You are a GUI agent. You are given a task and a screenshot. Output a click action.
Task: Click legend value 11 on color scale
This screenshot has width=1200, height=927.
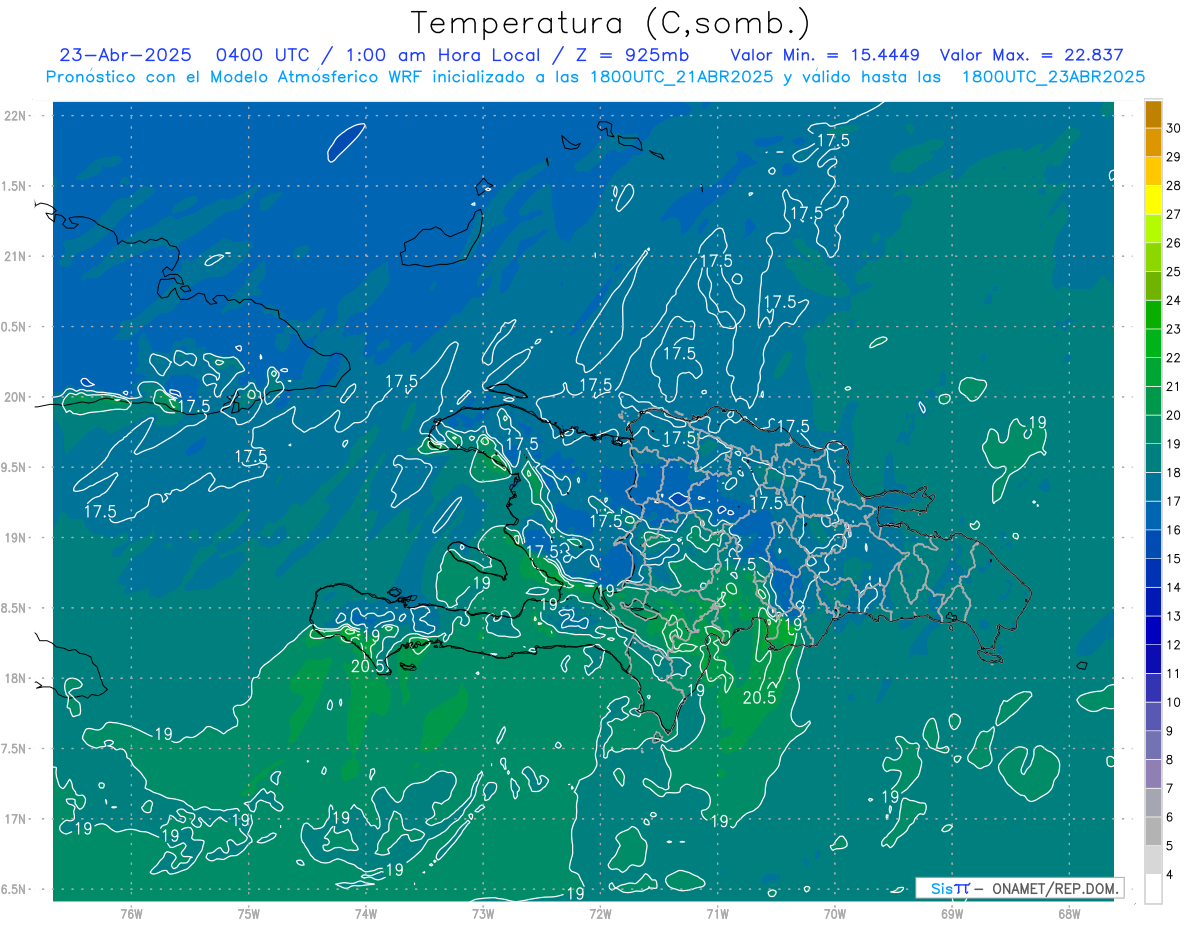pyautogui.click(x=1174, y=674)
